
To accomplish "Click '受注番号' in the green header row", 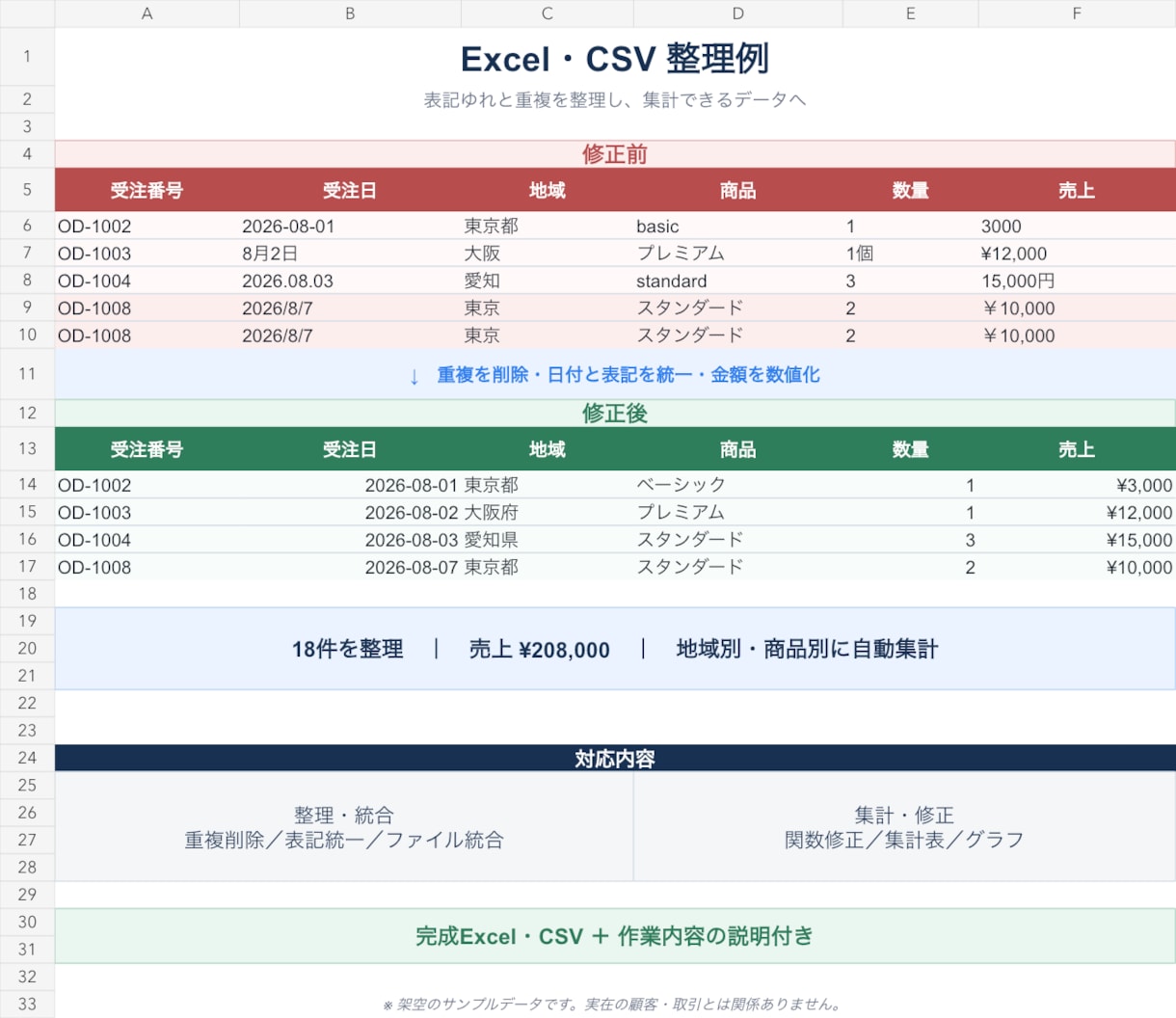I will coord(147,449).
